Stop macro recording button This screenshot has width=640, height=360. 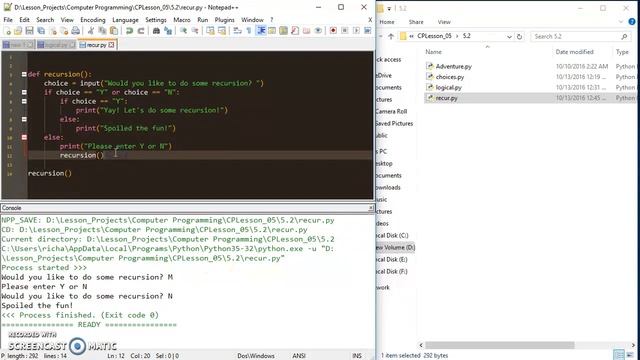[x=344, y=31]
